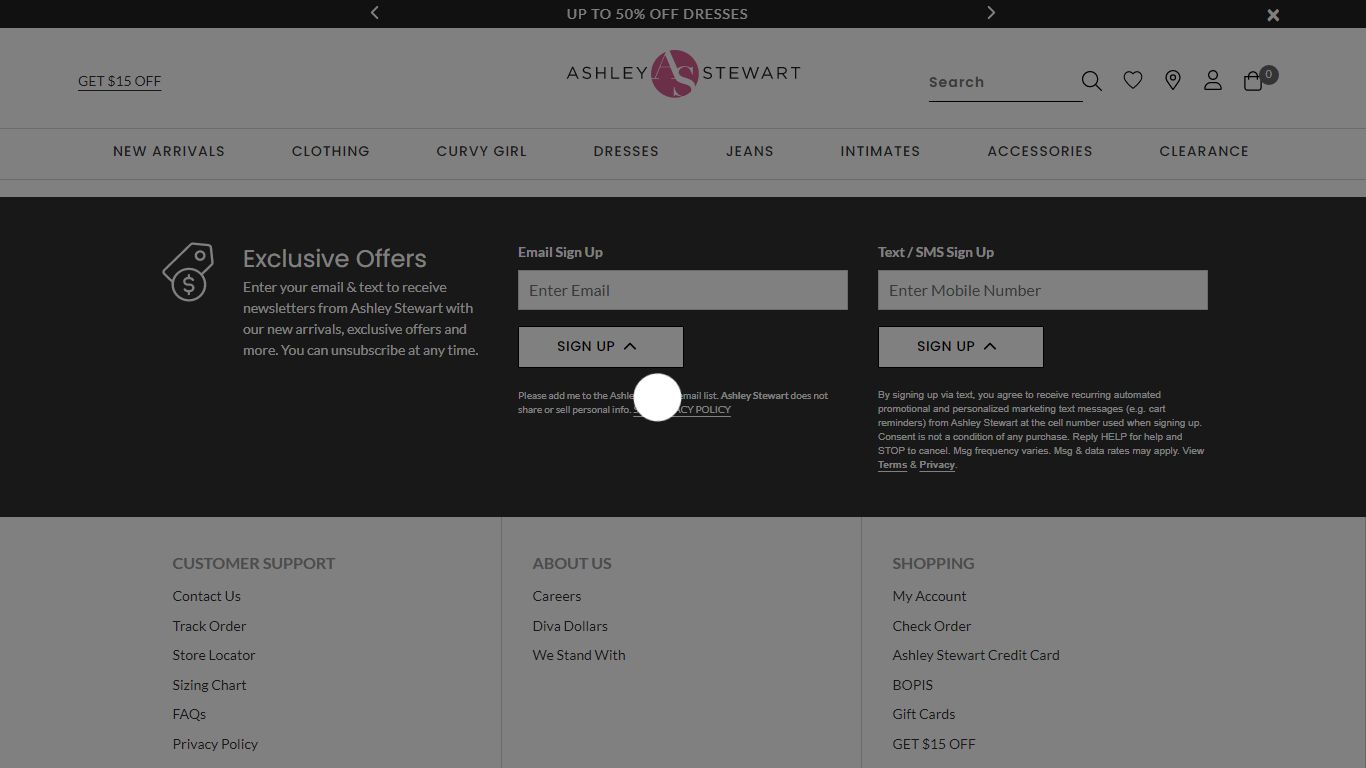
Task: Advance the promo banner with right arrow
Action: point(990,13)
